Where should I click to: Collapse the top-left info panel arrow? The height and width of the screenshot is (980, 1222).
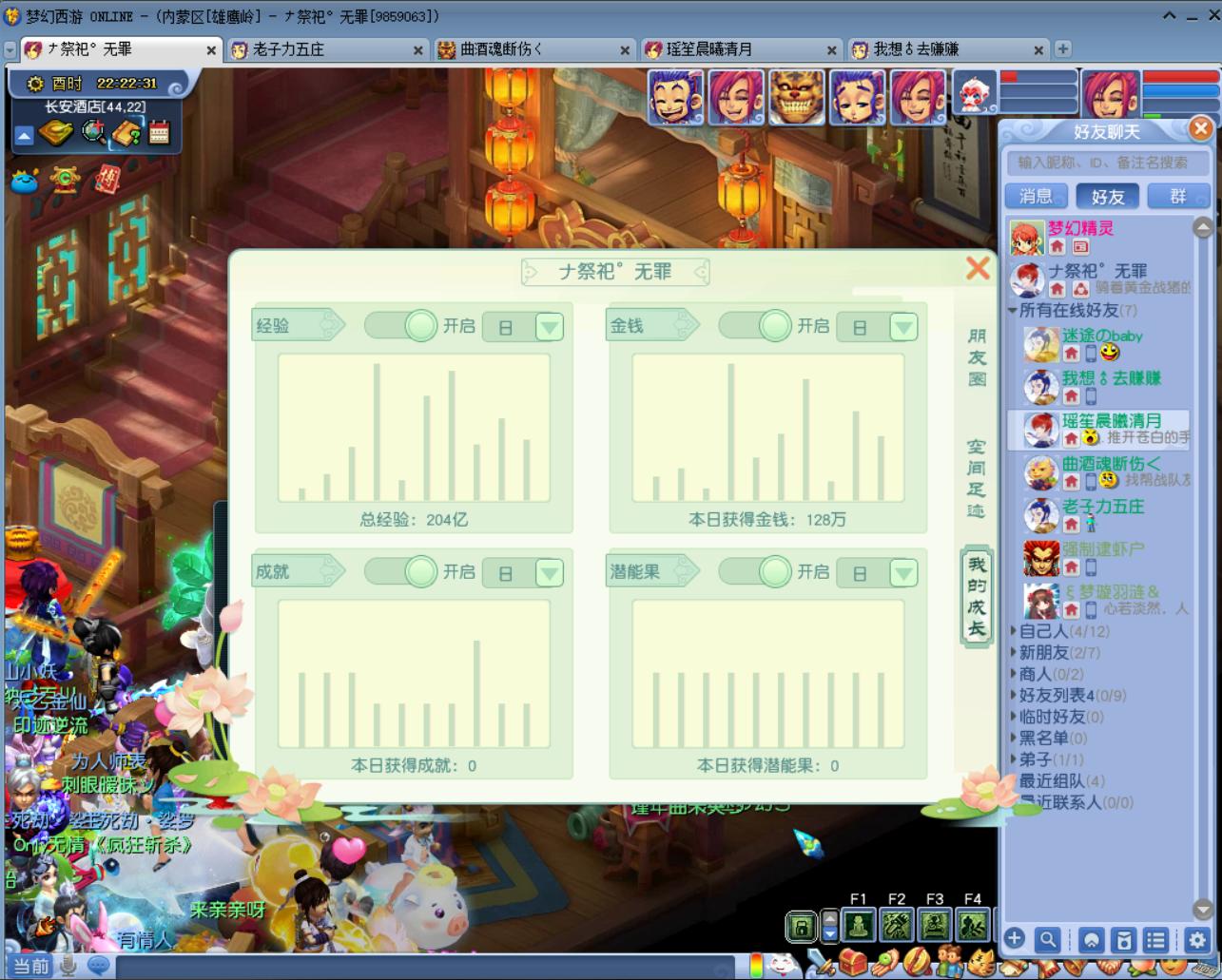point(24,137)
